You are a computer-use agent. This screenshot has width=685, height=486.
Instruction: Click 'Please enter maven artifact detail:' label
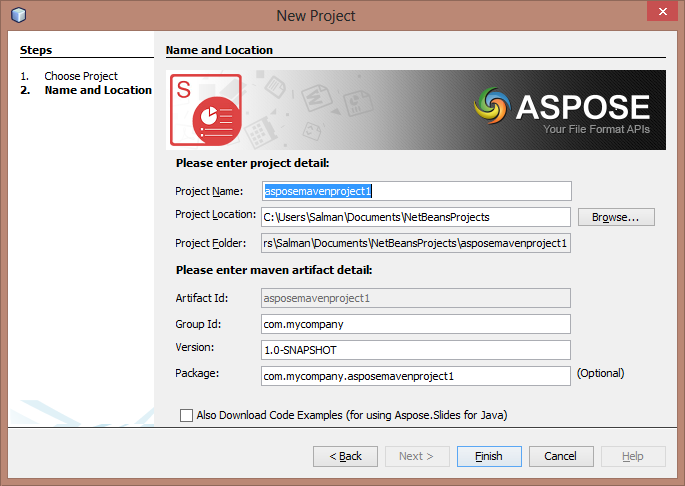[274, 270]
